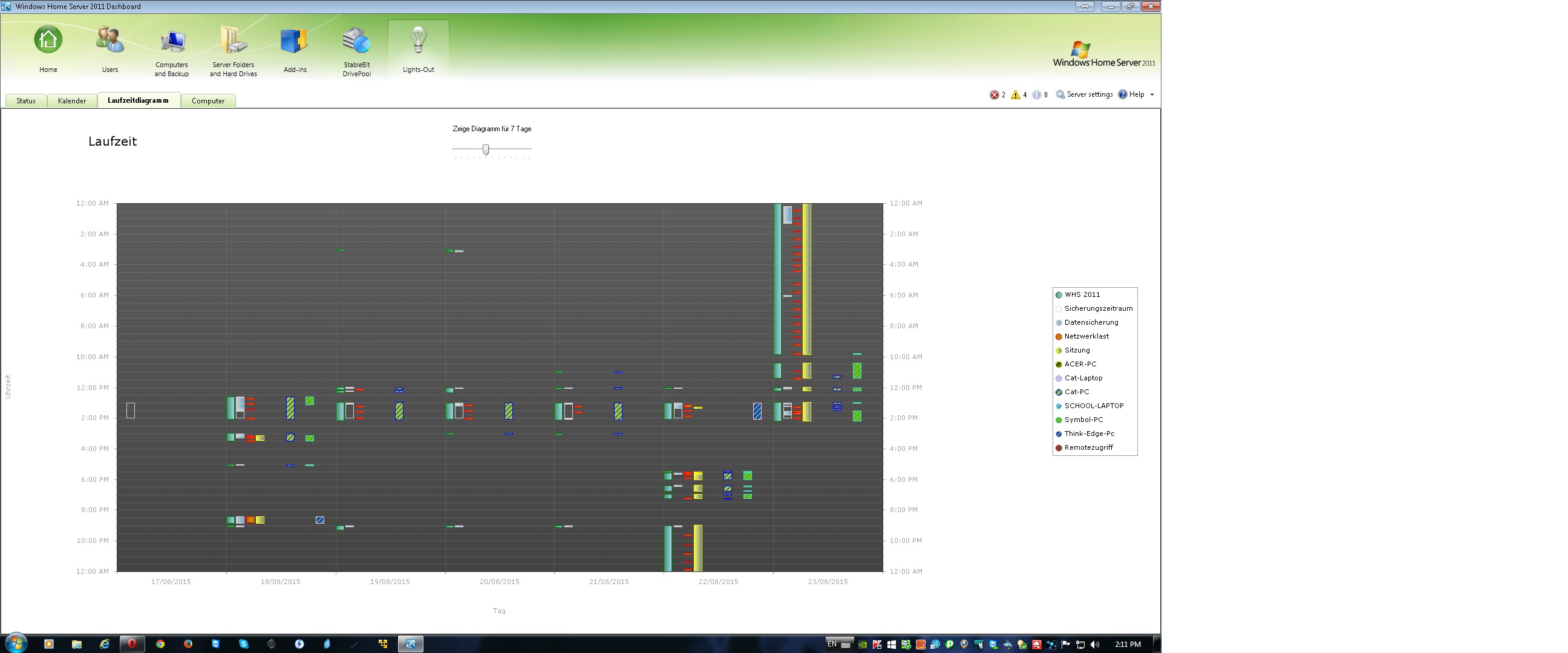Screen dimensions: 1568x653
Task: Open media player taskbar icon
Action: click(x=48, y=644)
